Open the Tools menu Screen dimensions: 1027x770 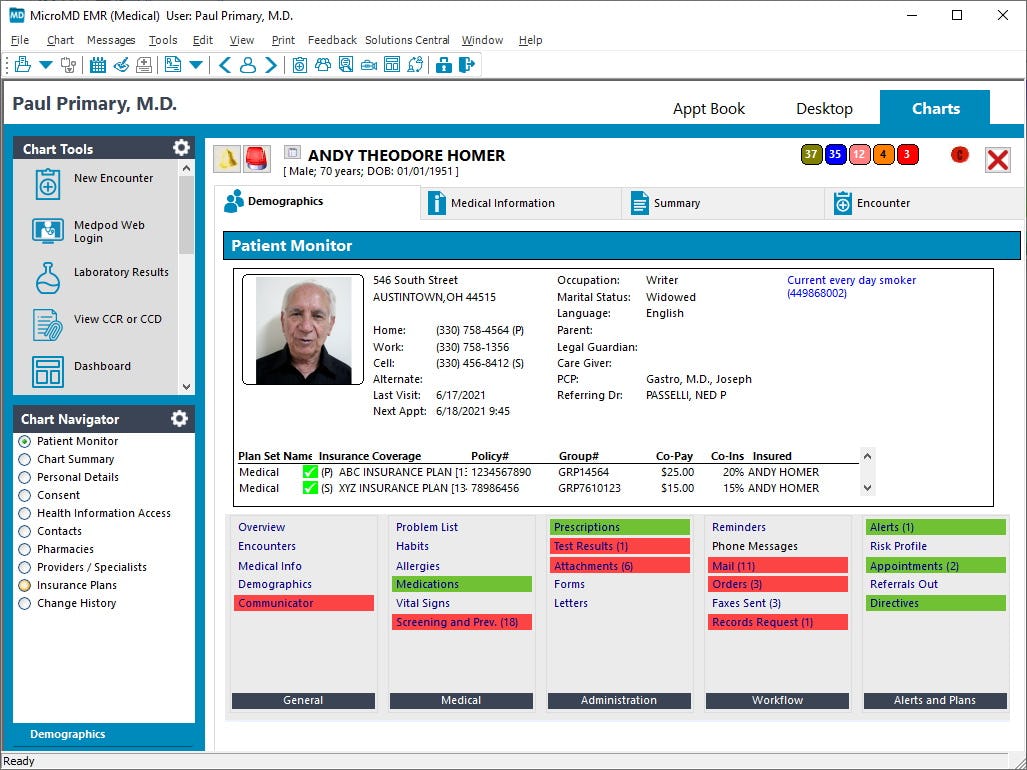pyautogui.click(x=163, y=40)
